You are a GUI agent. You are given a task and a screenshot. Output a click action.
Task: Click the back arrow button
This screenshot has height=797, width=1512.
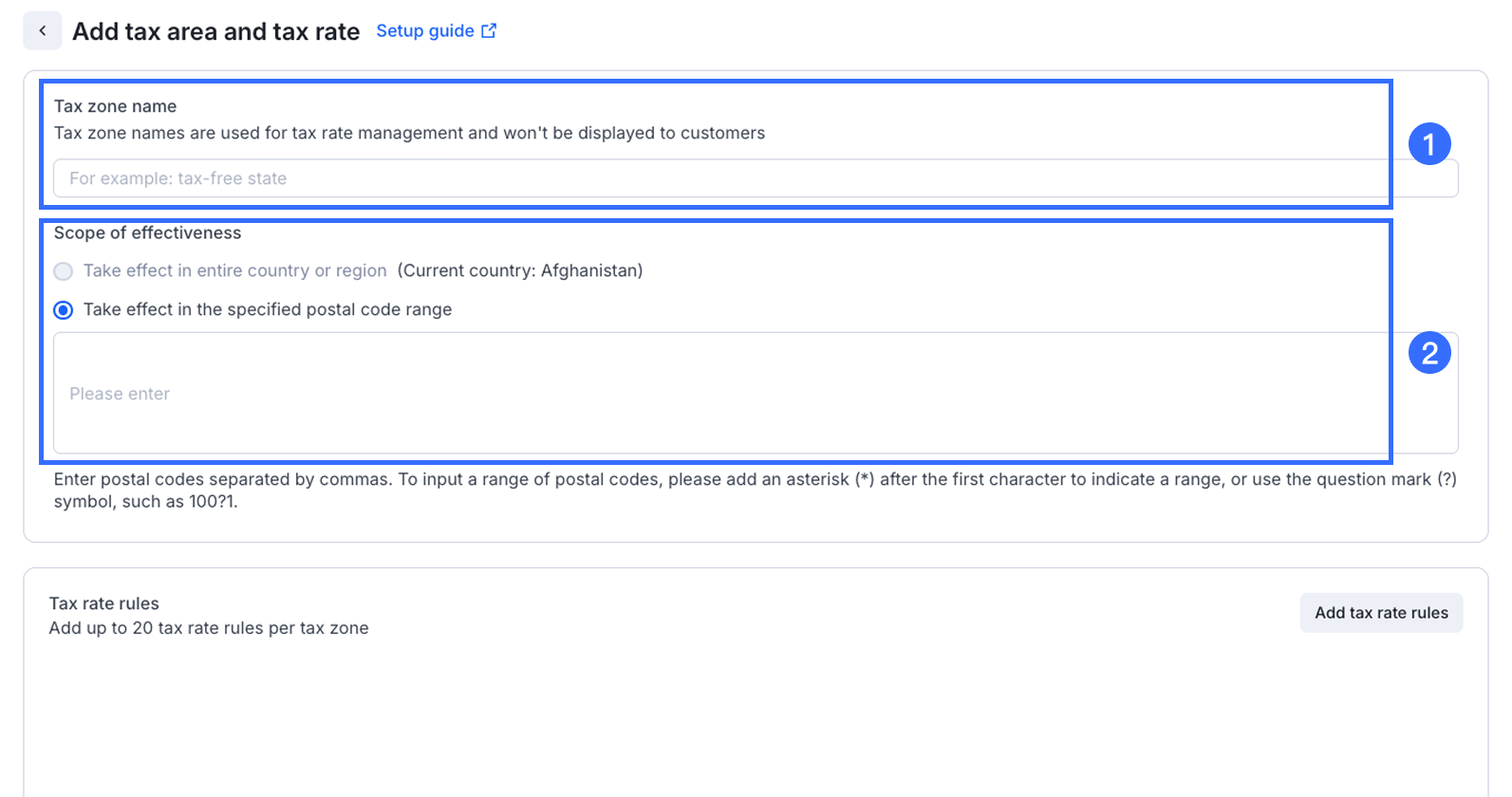[x=43, y=31]
